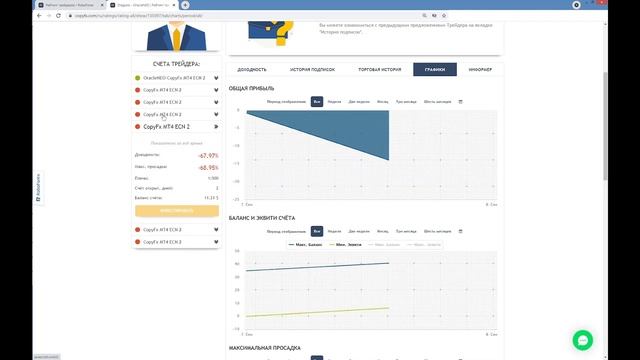Select Неделя period in Общая прибыль chart
Image resolution: width=640 pixels, height=360 pixels.
click(334, 102)
